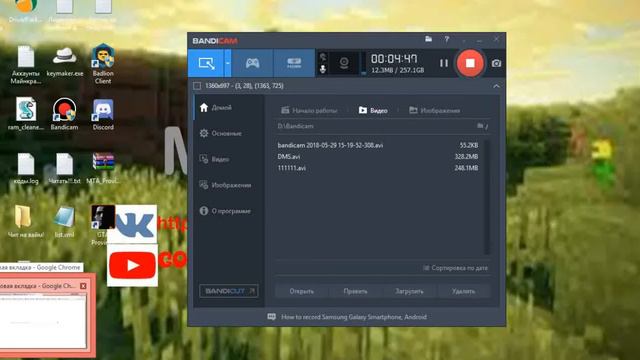The width and height of the screenshot is (640, 360).
Task: Launch BANDICUT from the sidebar button
Action: (x=229, y=291)
